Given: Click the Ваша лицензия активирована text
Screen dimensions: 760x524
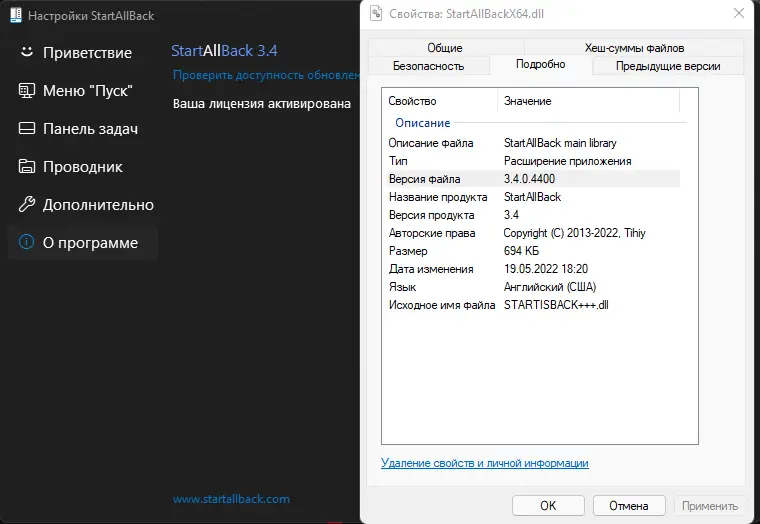Looking at the screenshot, I should pos(262,104).
